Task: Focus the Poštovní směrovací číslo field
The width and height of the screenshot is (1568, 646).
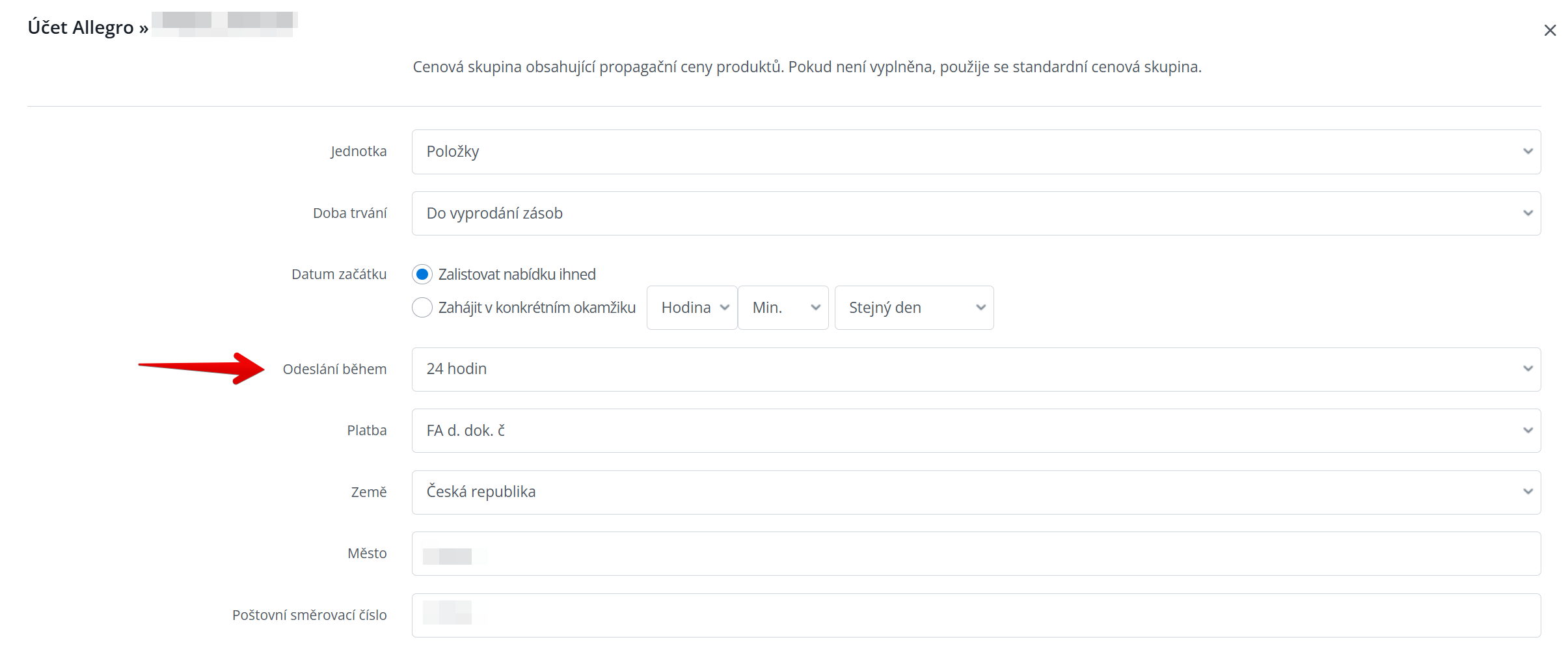Action: coord(975,615)
